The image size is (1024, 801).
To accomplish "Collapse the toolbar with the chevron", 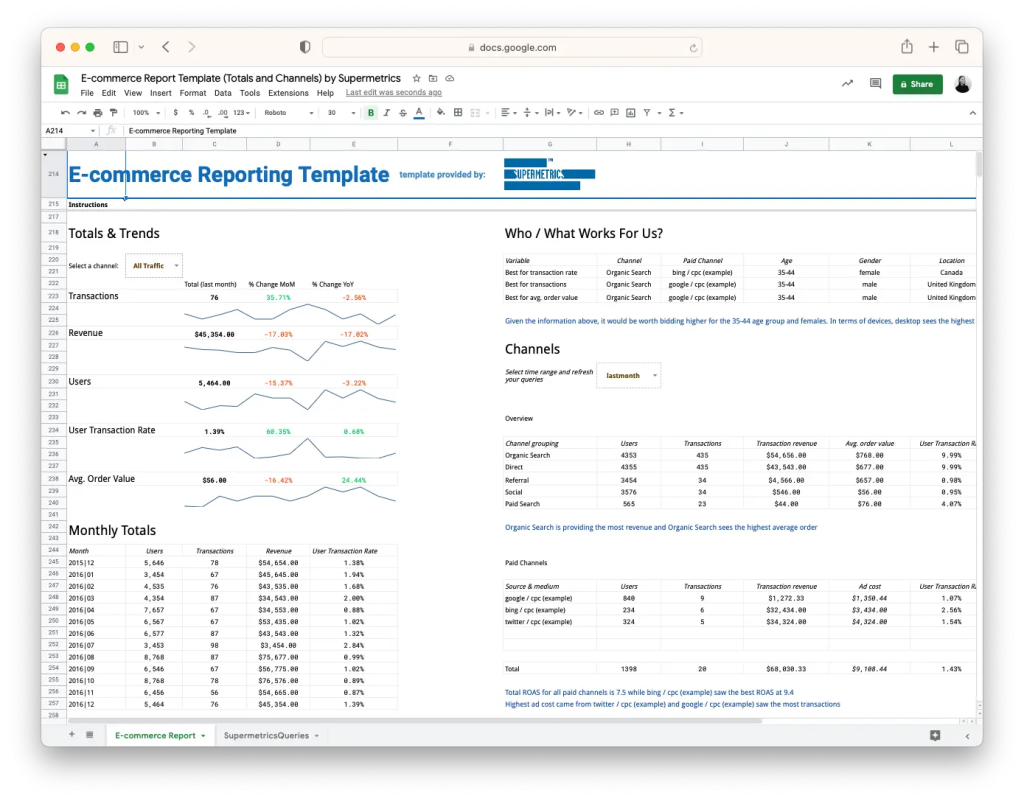I will (x=972, y=113).
